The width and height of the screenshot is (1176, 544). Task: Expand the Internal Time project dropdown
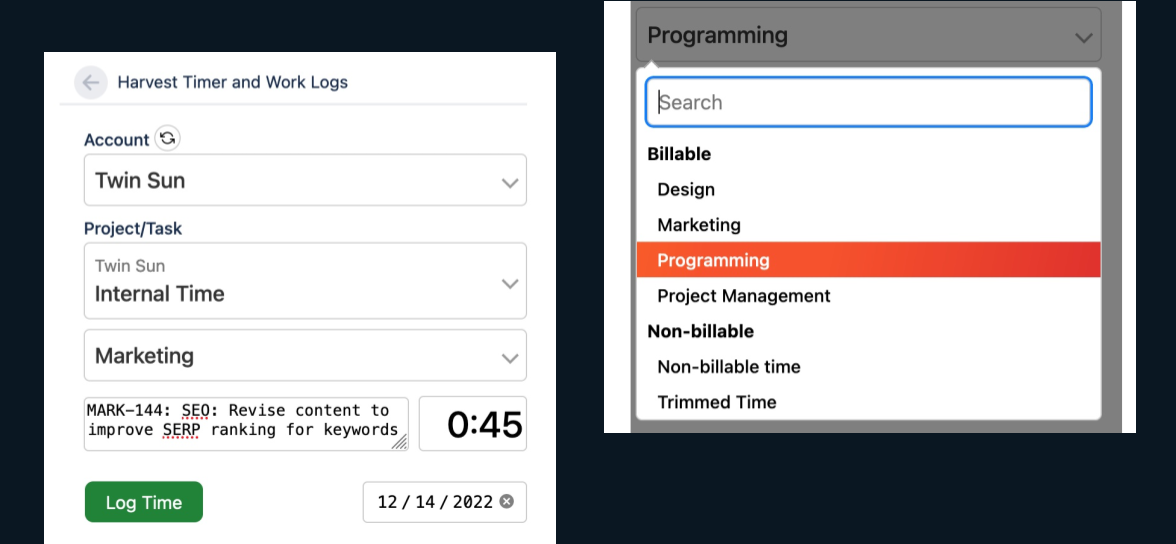tap(305, 281)
